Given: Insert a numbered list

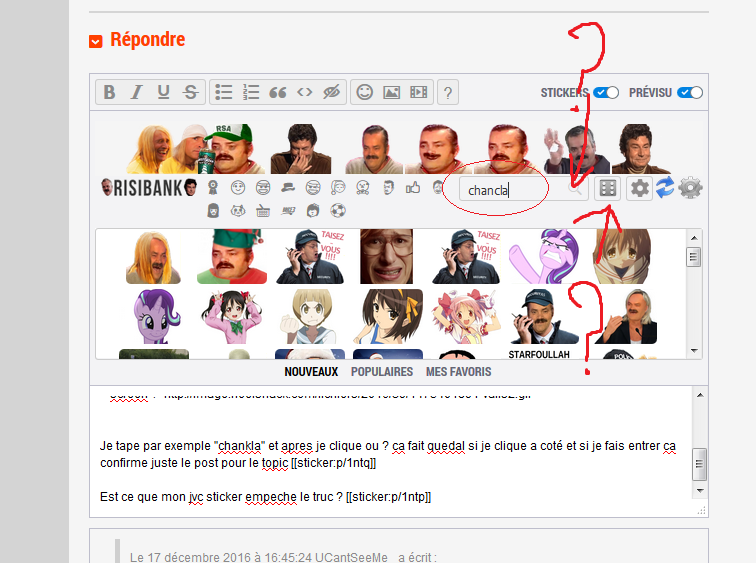Looking at the screenshot, I should pyautogui.click(x=251, y=92).
